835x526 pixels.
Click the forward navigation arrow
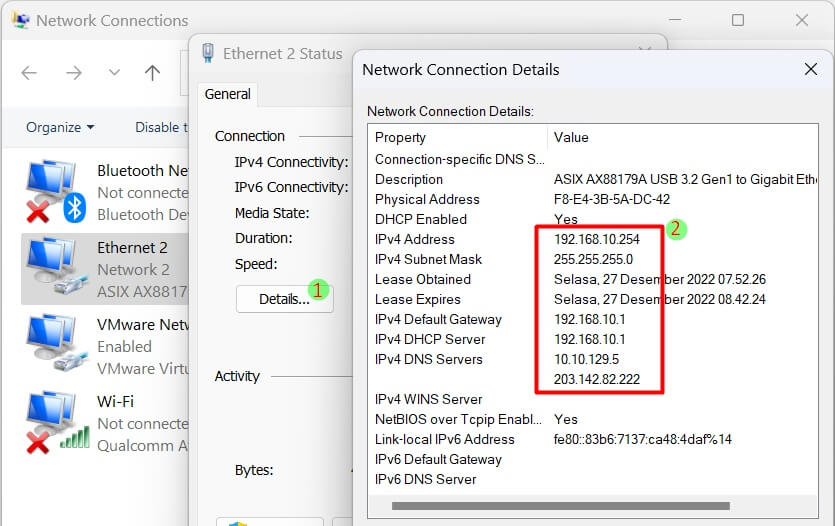(74, 73)
